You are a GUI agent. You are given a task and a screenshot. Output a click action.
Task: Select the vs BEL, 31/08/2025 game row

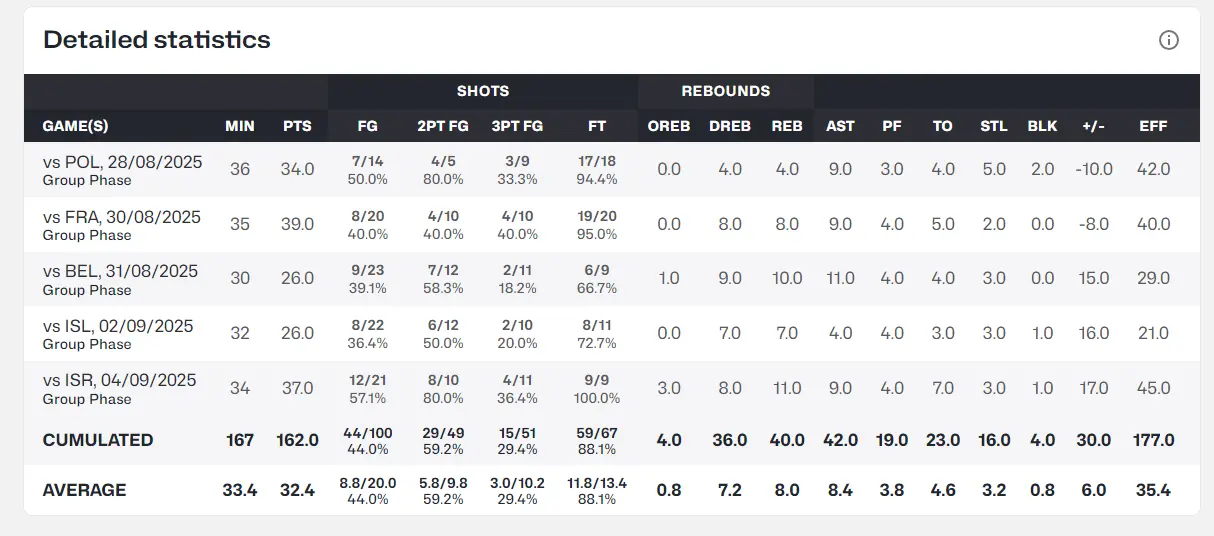[120, 272]
